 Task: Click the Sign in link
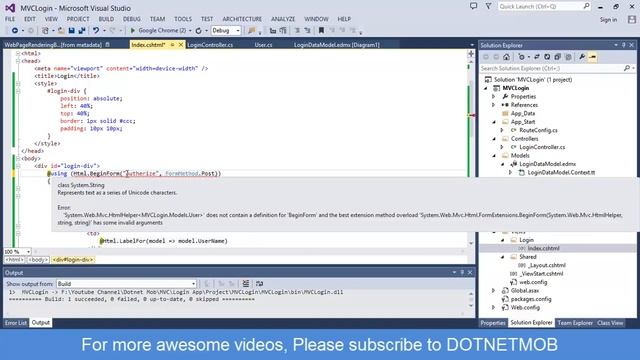click(x=608, y=20)
